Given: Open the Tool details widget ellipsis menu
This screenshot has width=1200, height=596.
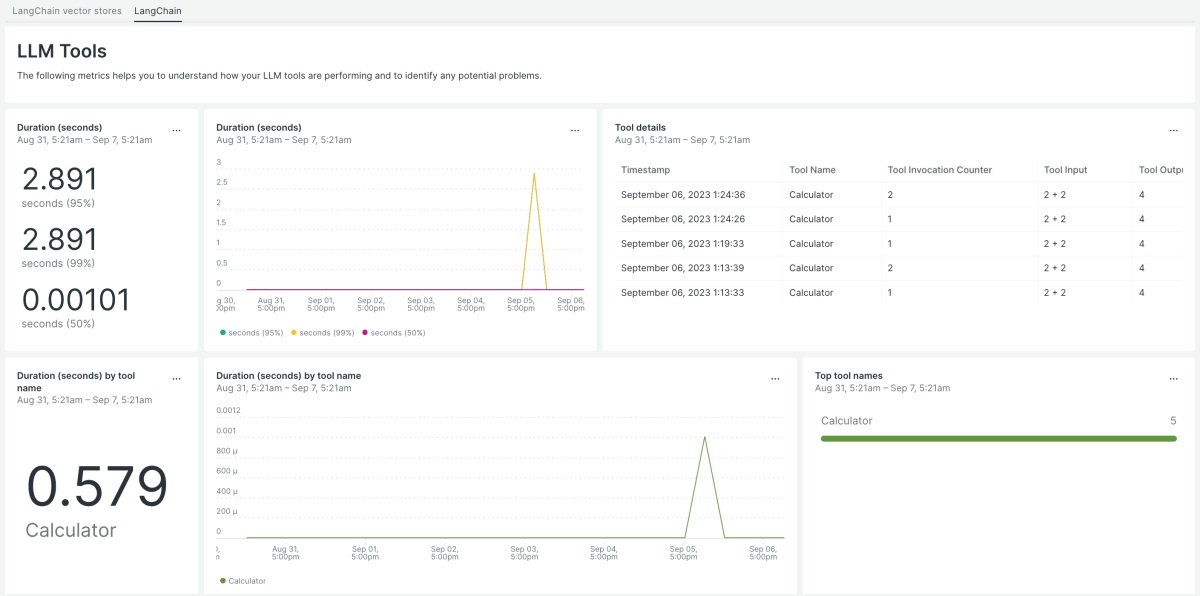Looking at the screenshot, I should tap(1174, 130).
